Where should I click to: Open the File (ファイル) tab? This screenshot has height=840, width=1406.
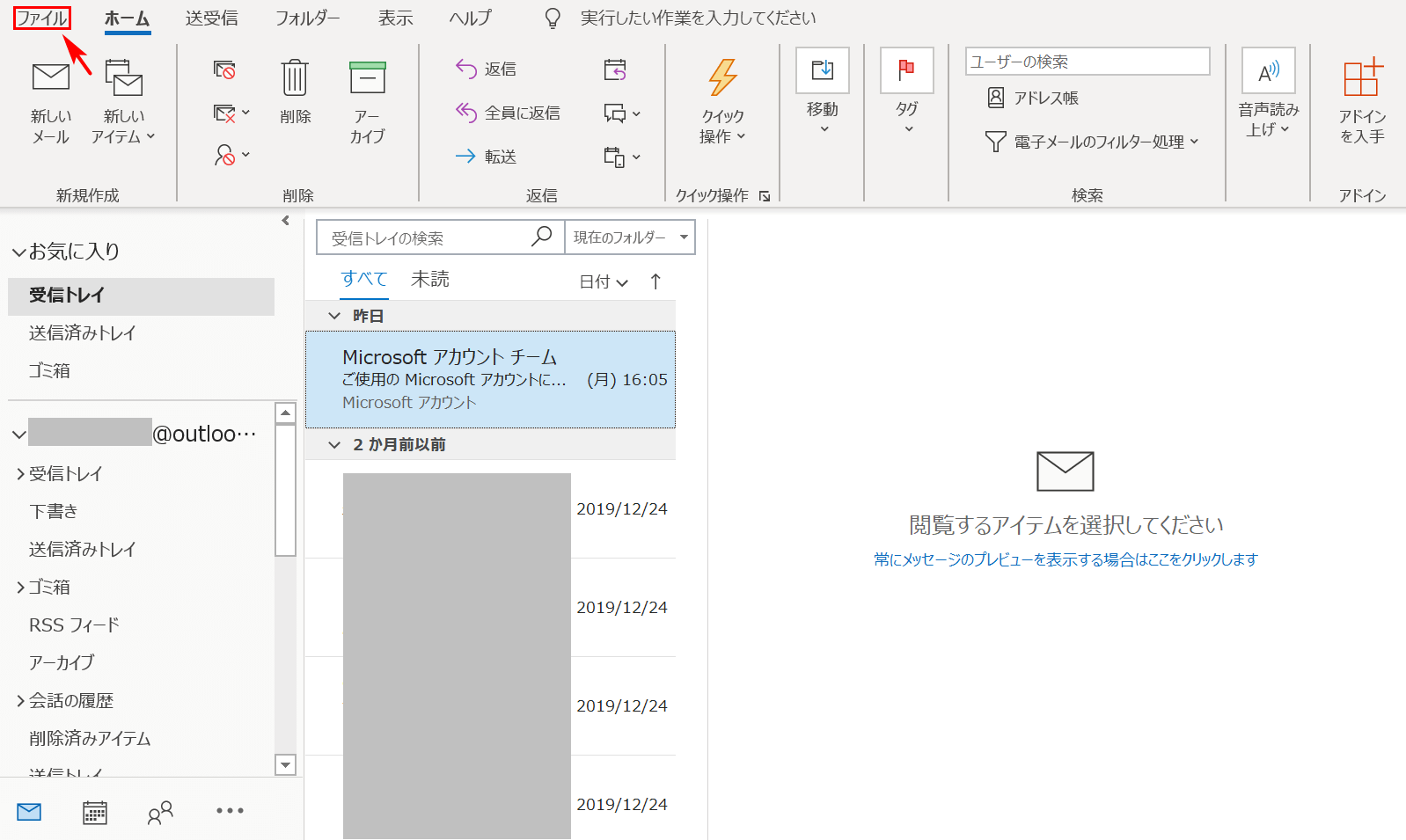(x=42, y=18)
